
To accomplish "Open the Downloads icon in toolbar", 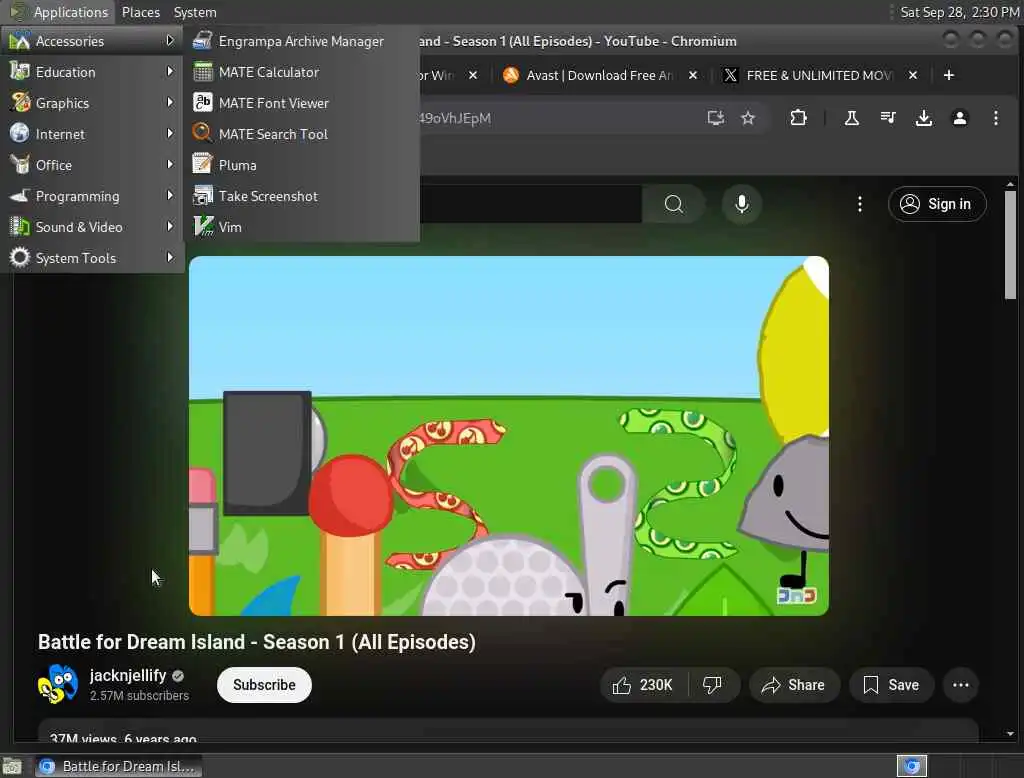I will tap(923, 118).
